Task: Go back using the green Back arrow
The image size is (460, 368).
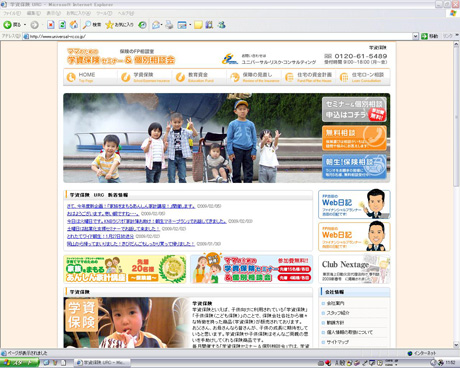Action: pos(7,25)
